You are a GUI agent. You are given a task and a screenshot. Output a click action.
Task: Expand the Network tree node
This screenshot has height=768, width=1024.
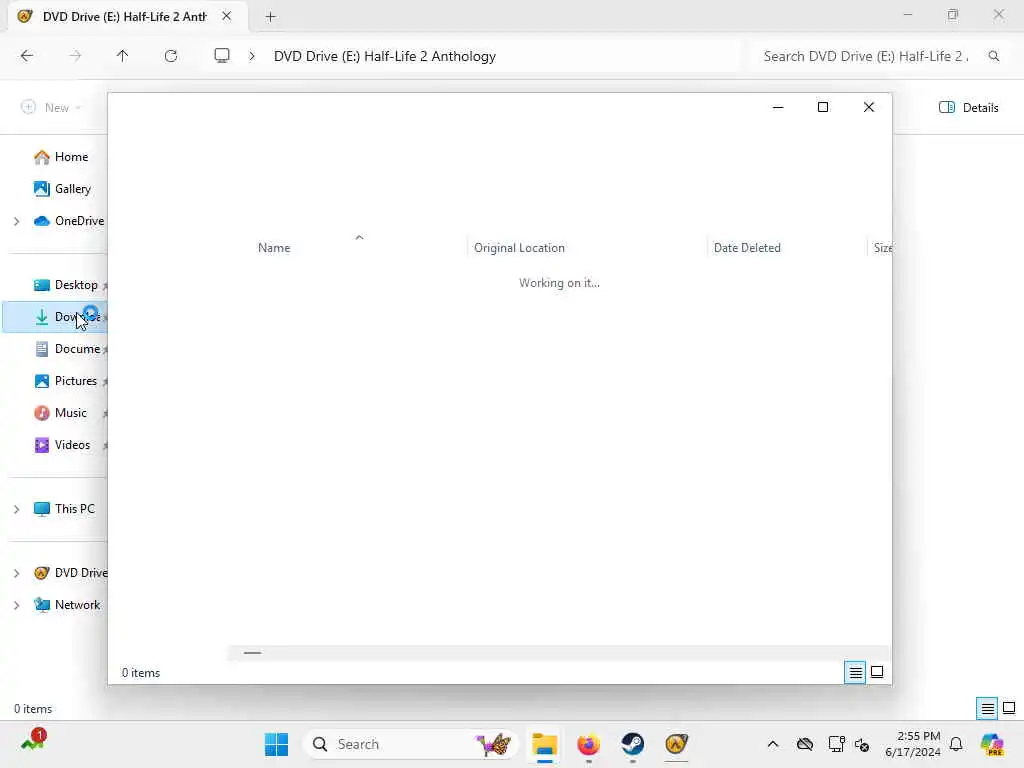16,605
